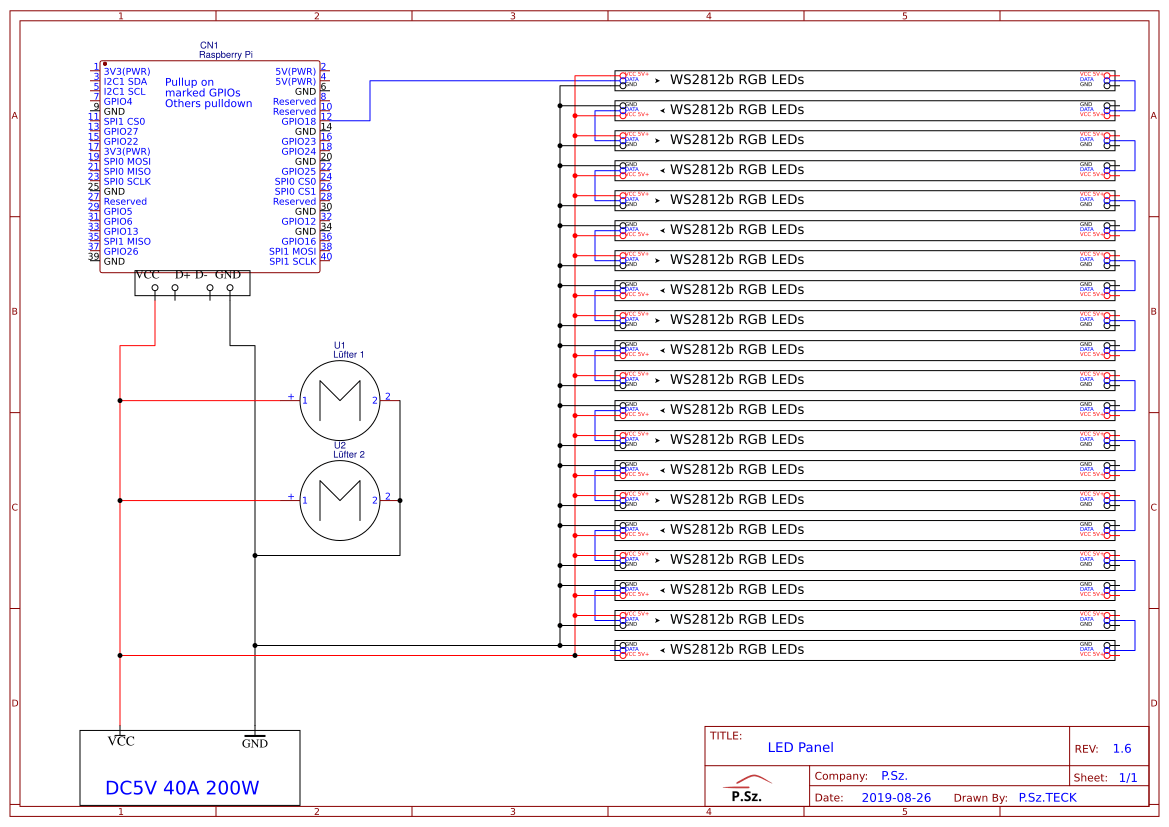This screenshot has height=827, width=1169.
Task: Select the DC5V 40A 200W label
Action: click(x=182, y=788)
